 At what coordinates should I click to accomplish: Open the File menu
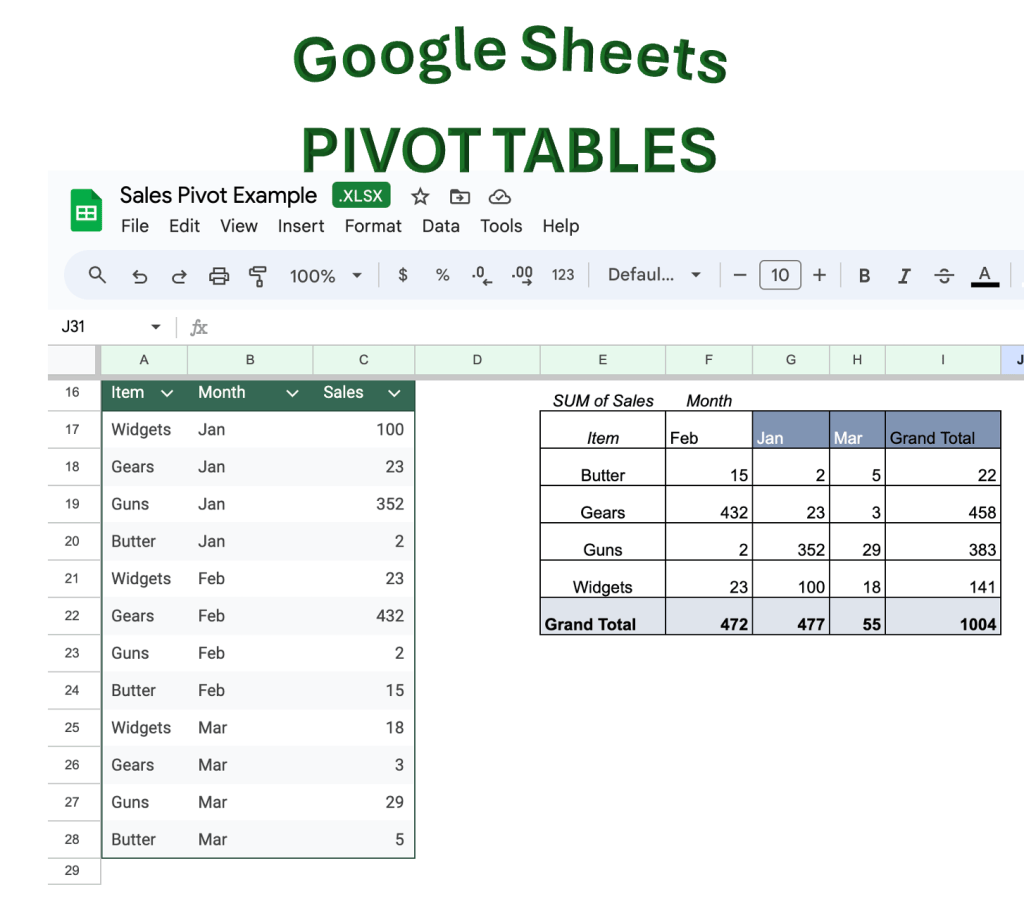click(x=135, y=226)
